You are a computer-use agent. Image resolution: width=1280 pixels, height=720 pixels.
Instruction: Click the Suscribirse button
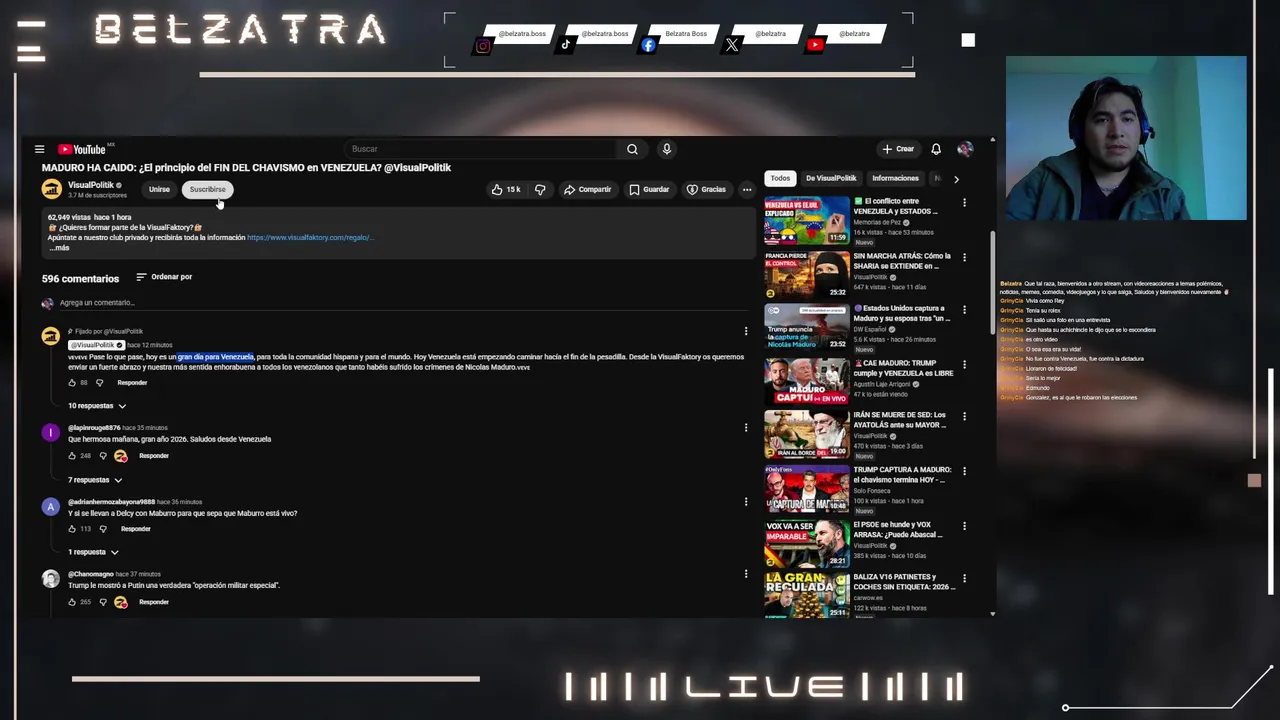(x=207, y=189)
